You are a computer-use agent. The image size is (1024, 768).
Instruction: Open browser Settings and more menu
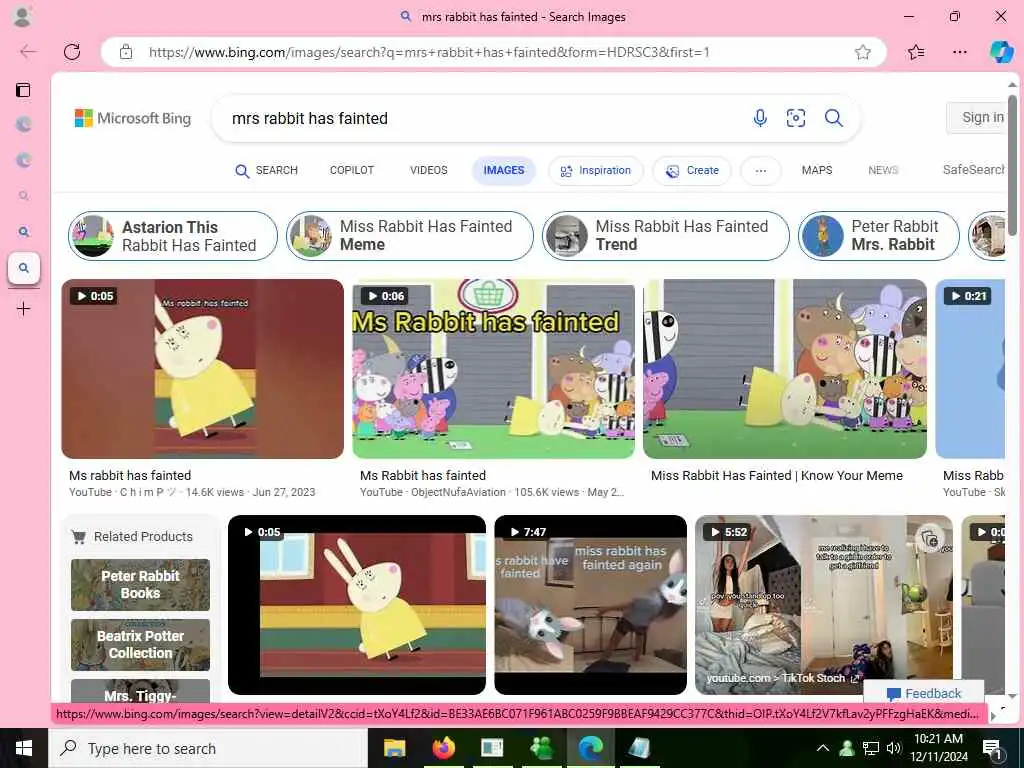click(959, 52)
